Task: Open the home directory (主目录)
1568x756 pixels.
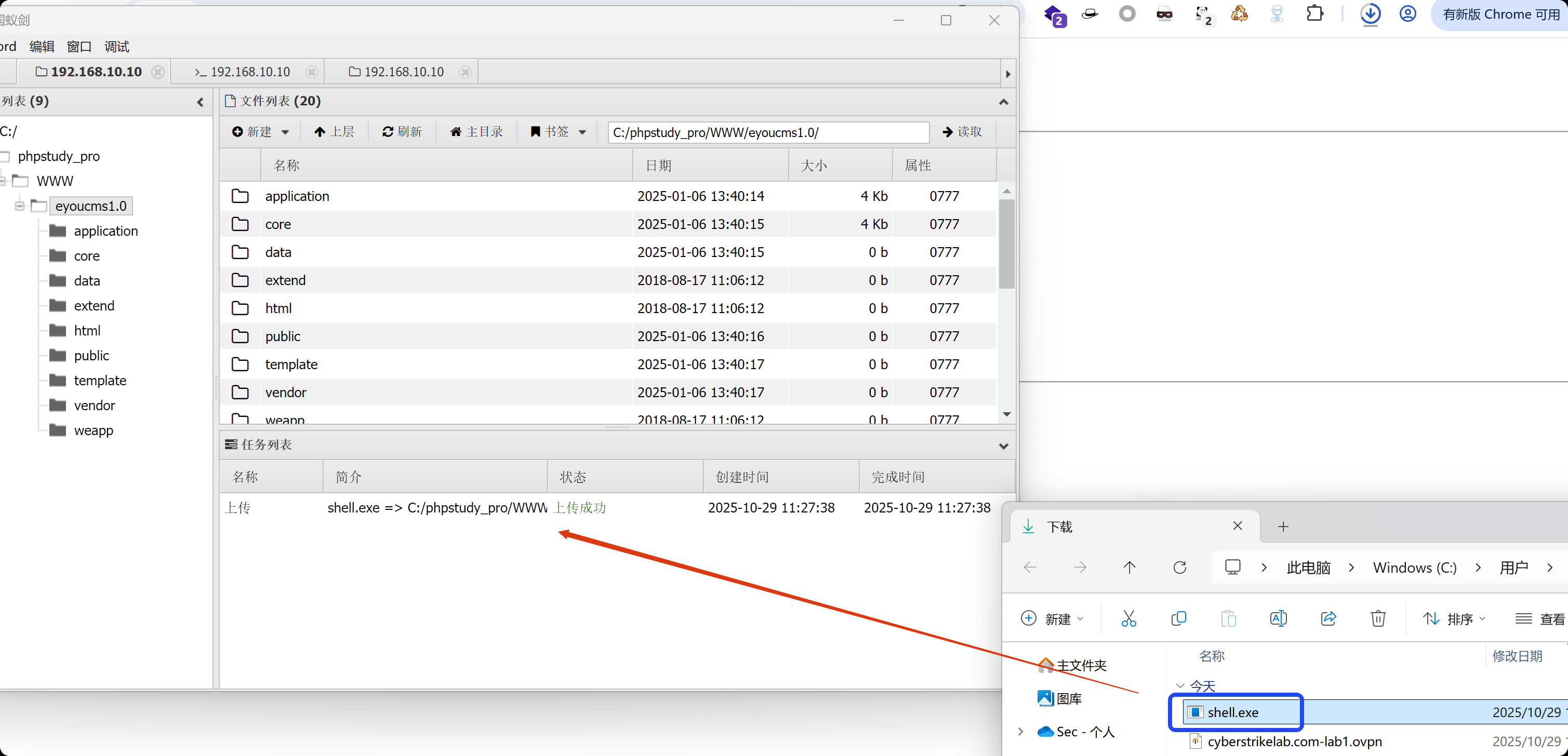Action: (476, 131)
